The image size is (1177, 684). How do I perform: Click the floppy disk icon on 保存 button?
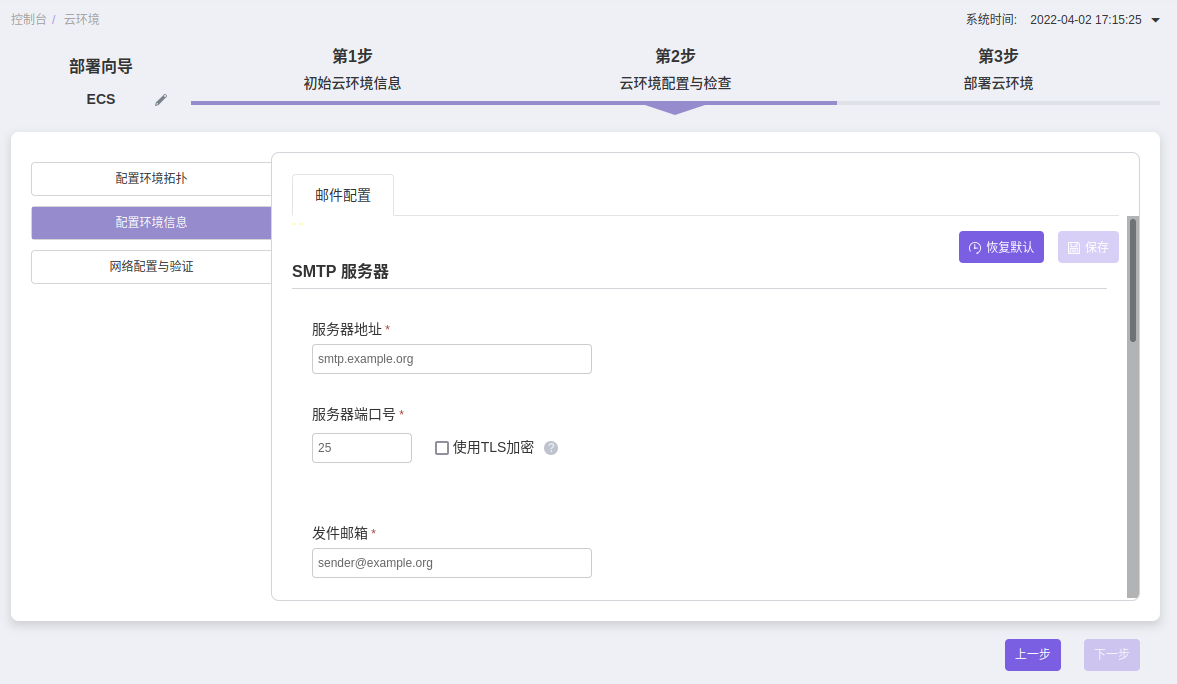1074,248
